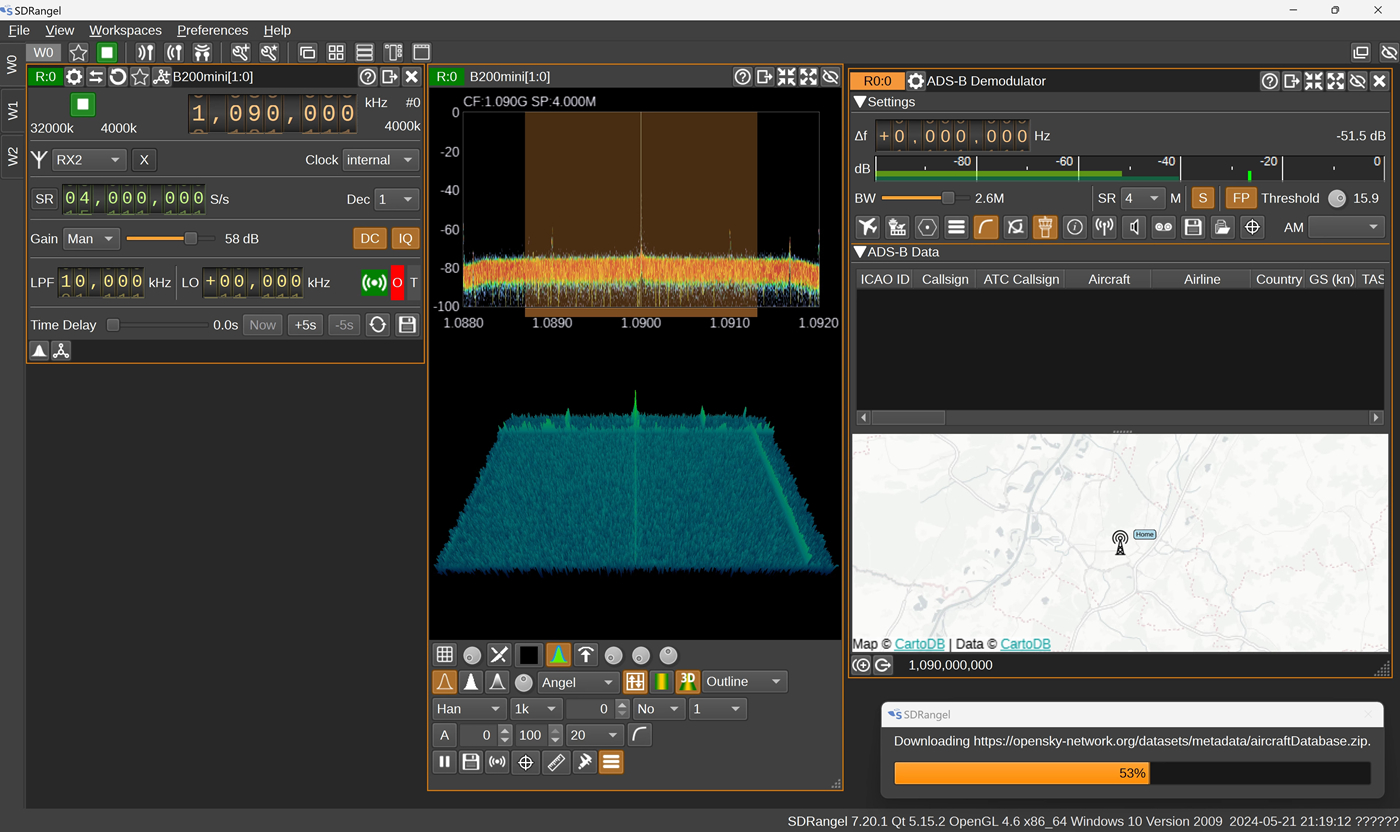This screenshot has height=832, width=1400.
Task: Click the crosshair marker icon in ADS-B toolbar
Action: pos(1251,227)
